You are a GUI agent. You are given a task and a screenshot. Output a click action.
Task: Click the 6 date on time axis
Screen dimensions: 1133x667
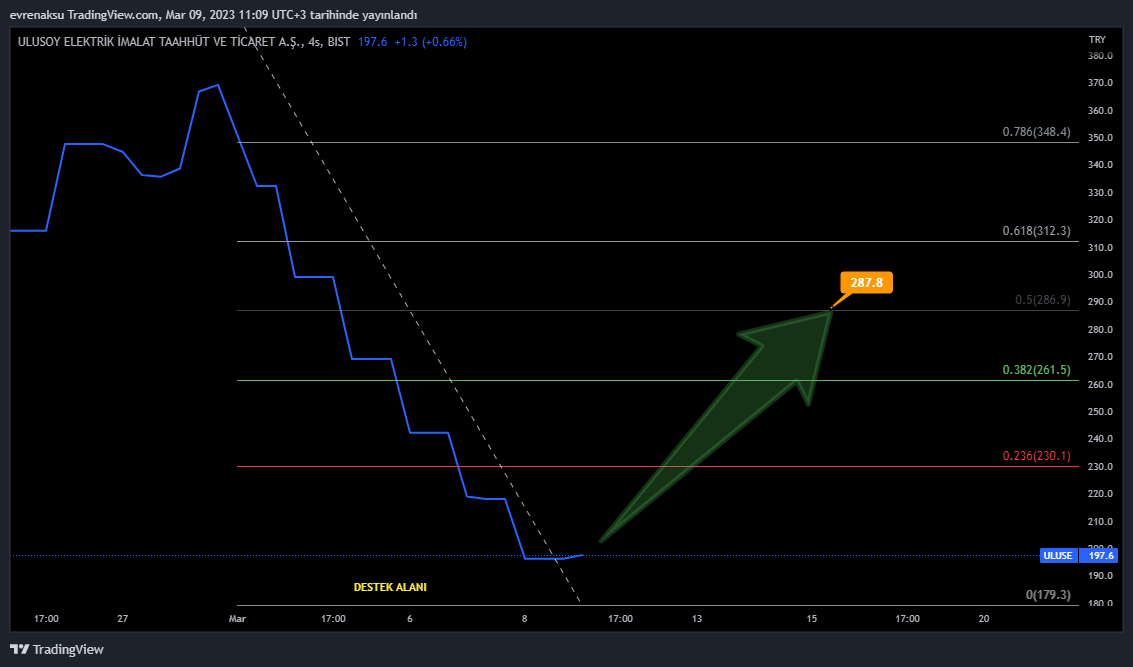[410, 619]
